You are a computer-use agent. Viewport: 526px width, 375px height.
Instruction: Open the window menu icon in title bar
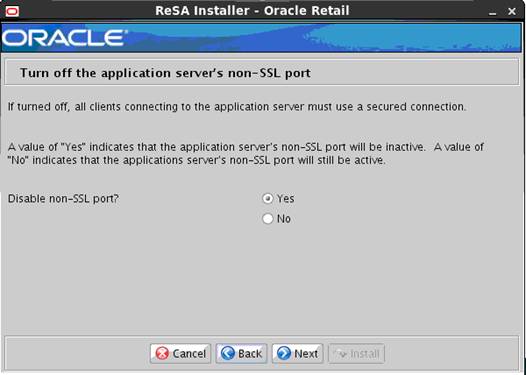pos(12,11)
